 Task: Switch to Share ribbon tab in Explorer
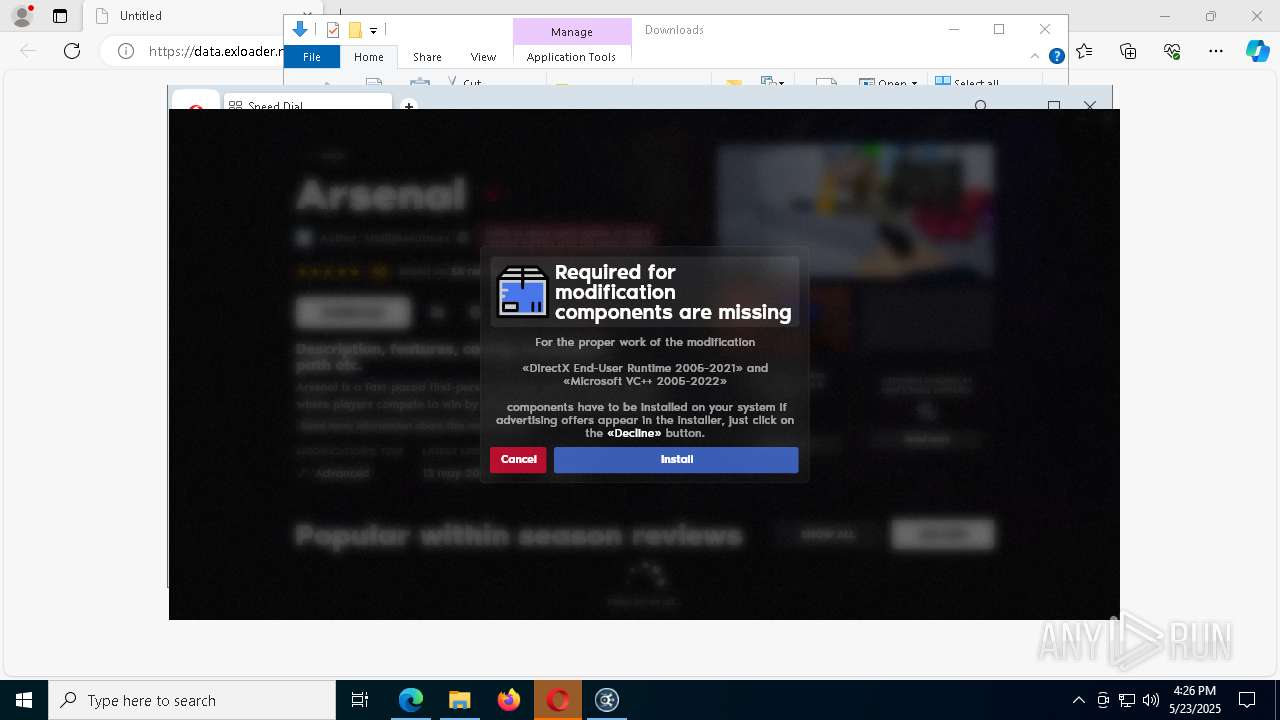click(427, 57)
